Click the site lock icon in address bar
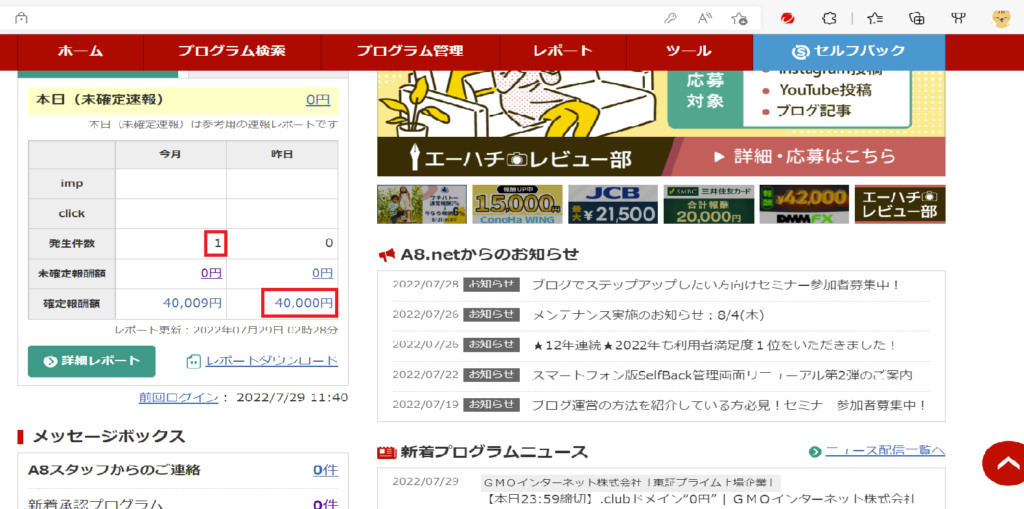The width and height of the screenshot is (1024, 509). (22, 18)
